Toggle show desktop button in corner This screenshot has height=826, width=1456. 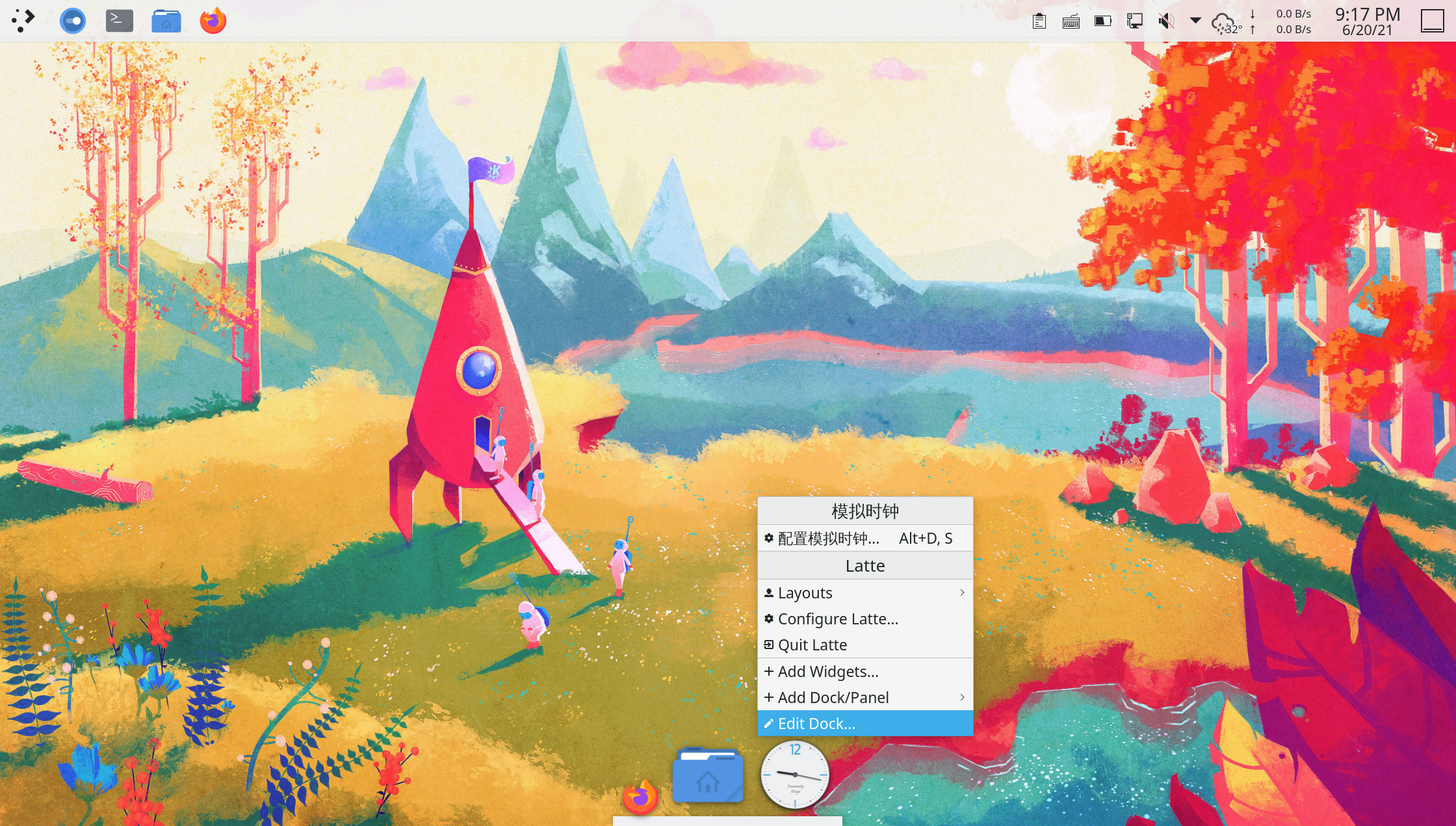(x=1432, y=21)
